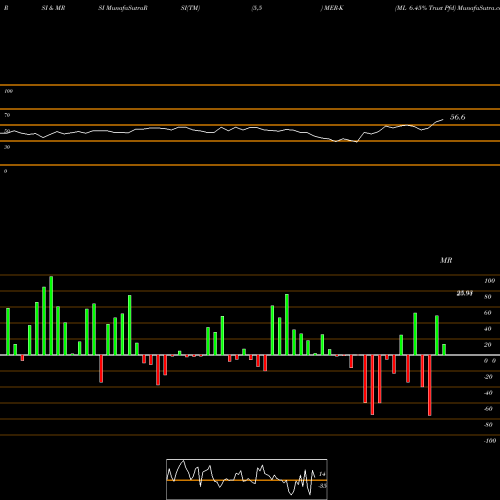Viewport: 500px width, 500px height.
Task: Click the MR axis label "-100"
Action: 489,441
